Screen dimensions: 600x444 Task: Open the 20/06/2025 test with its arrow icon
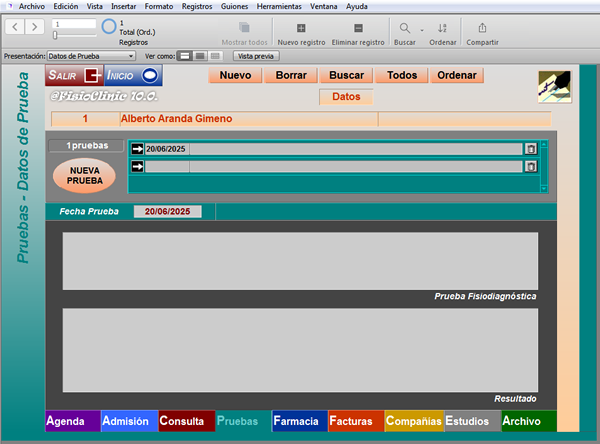click(x=137, y=149)
